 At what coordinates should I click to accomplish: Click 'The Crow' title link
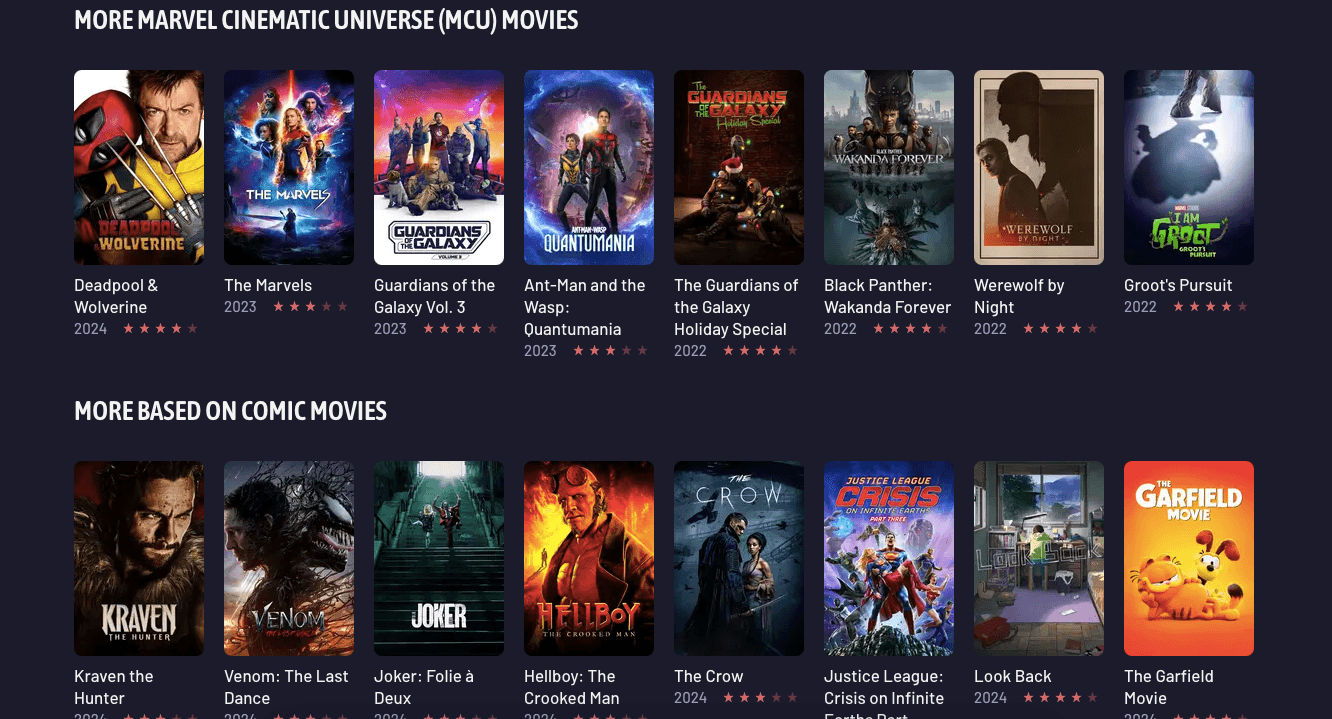(x=709, y=676)
